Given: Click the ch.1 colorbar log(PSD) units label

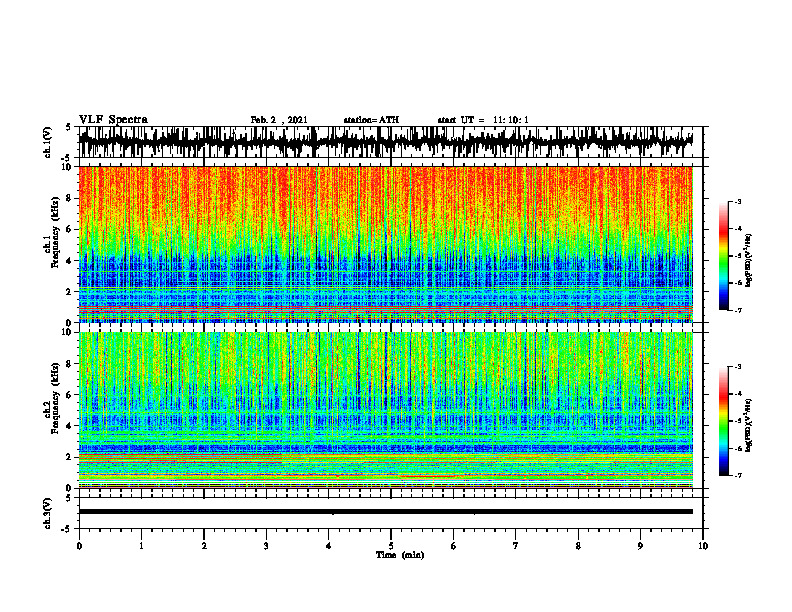Looking at the screenshot, I should coord(749,261).
